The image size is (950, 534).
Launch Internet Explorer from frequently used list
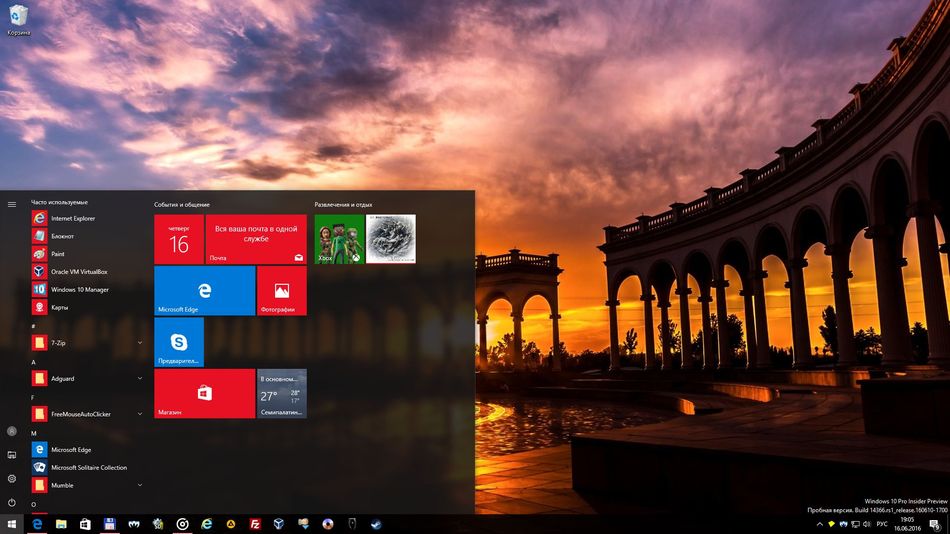(x=88, y=218)
